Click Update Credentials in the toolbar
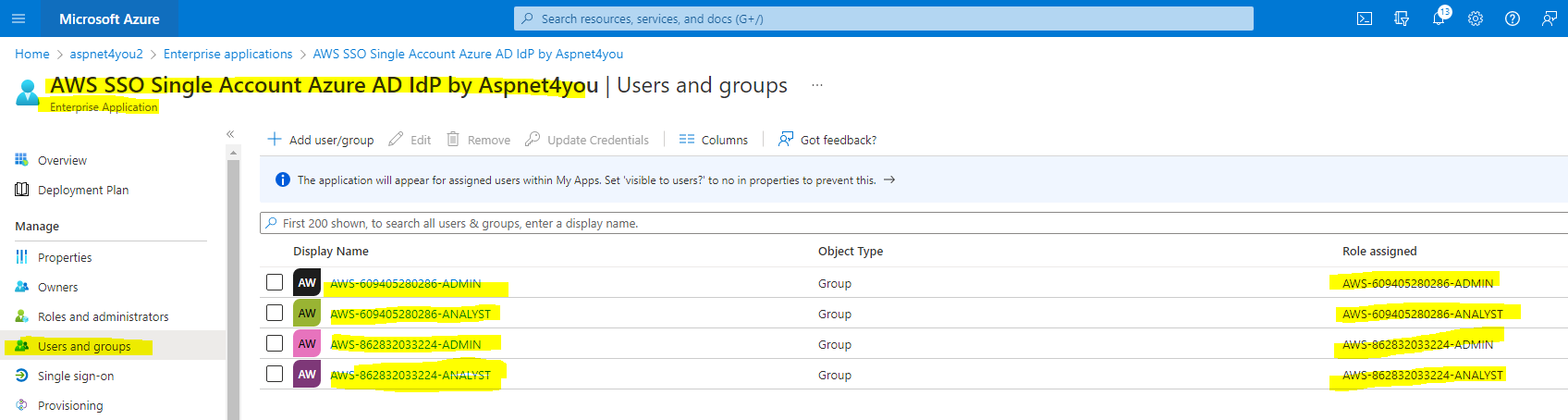 [x=587, y=140]
